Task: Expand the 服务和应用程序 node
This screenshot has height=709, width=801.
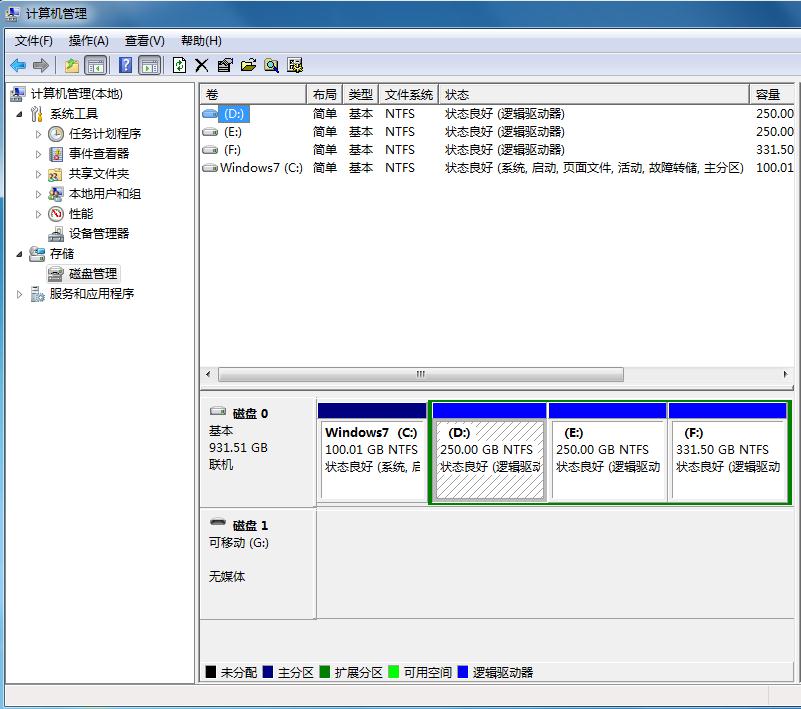Action: click(19, 293)
